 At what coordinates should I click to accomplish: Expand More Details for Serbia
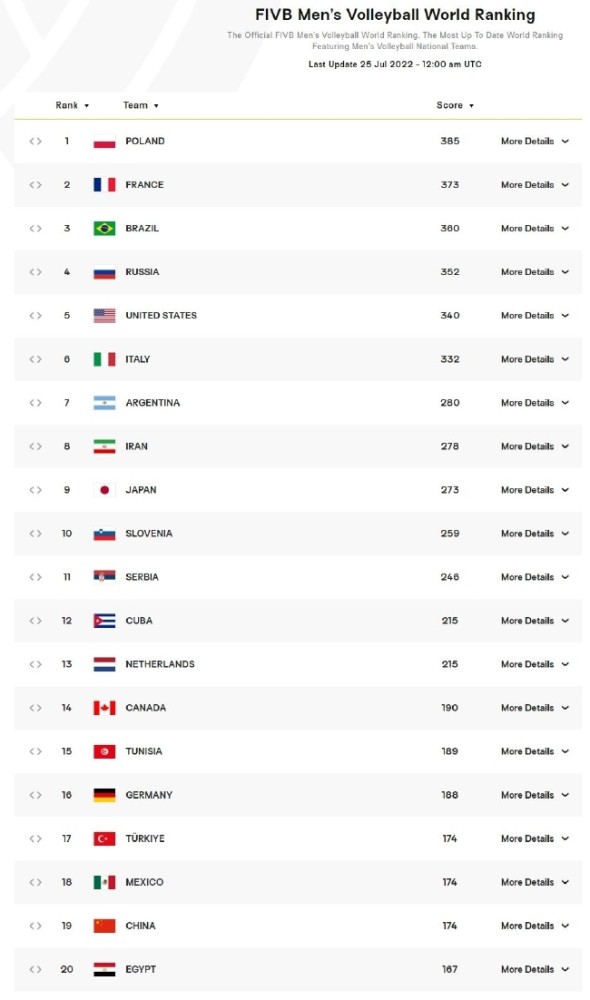[535, 578]
